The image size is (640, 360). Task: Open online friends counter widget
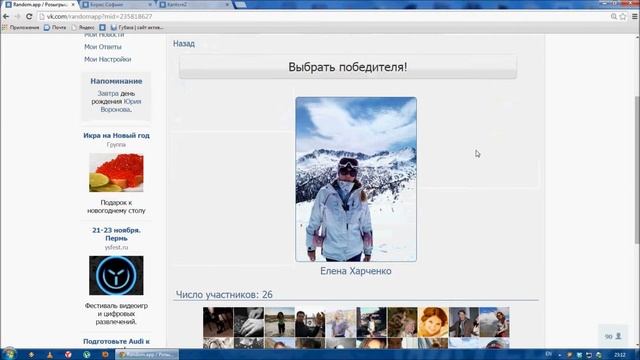tap(613, 336)
